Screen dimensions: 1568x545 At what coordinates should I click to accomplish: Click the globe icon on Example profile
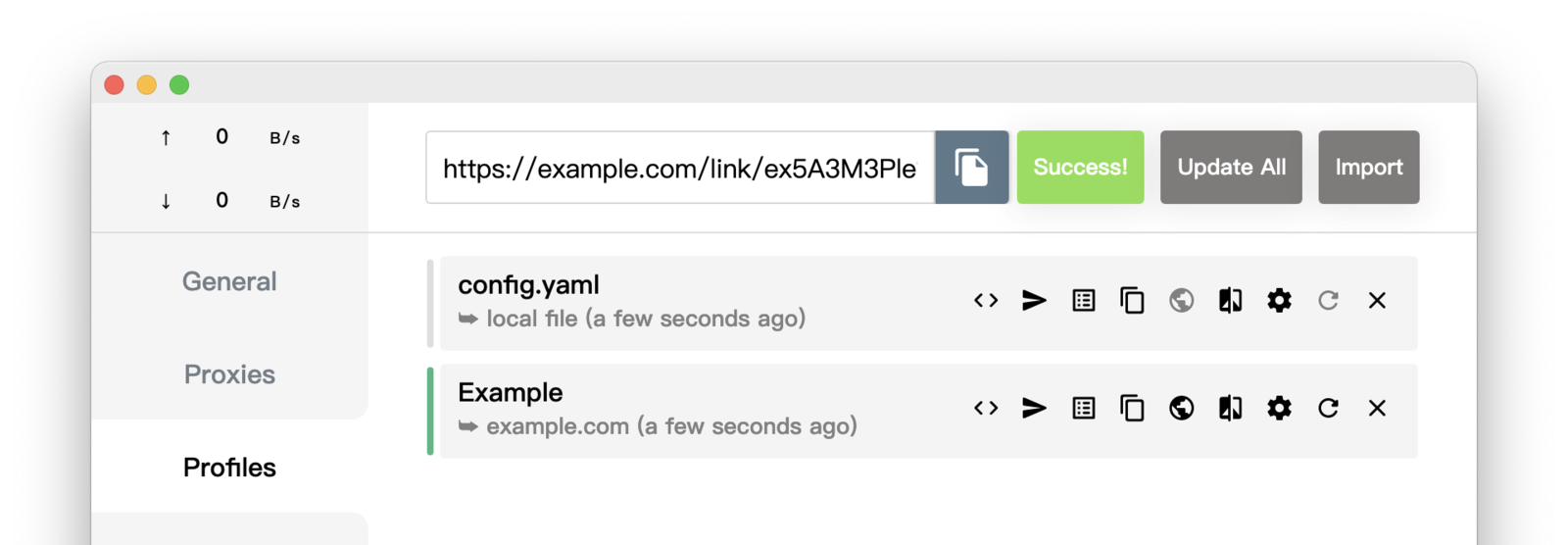pos(1181,408)
